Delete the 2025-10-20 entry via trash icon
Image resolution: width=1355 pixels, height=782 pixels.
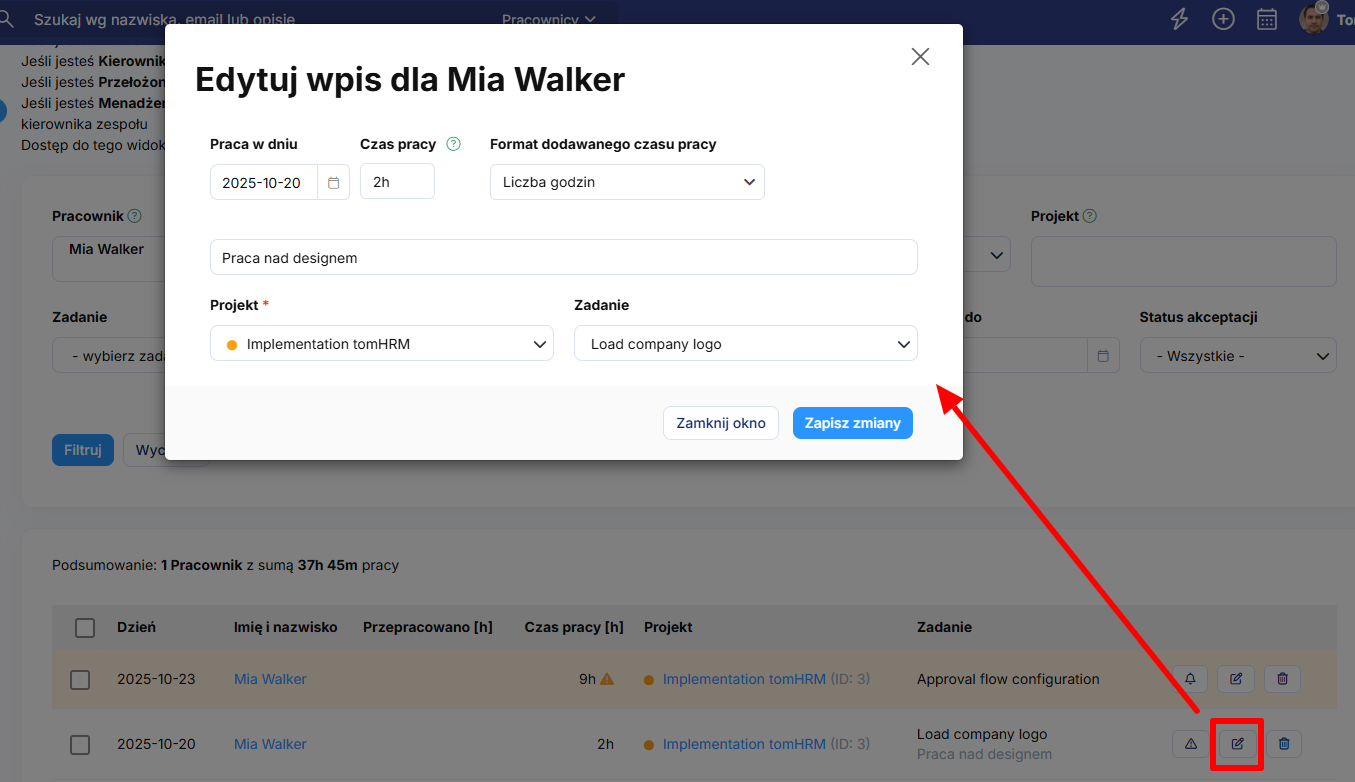pos(1284,744)
